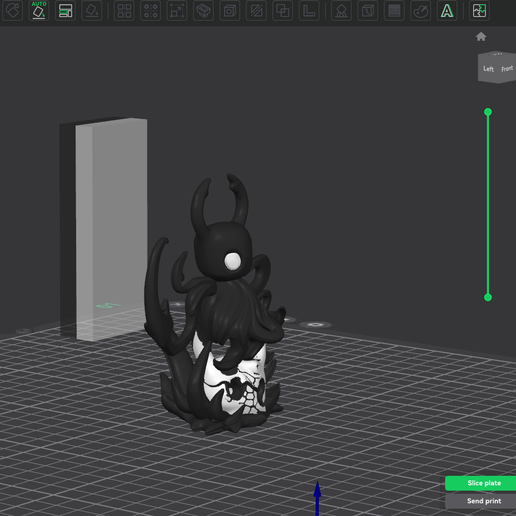Click the partially visible first toolbar icon
Viewport: 516px width, 516px height.
coord(12,11)
